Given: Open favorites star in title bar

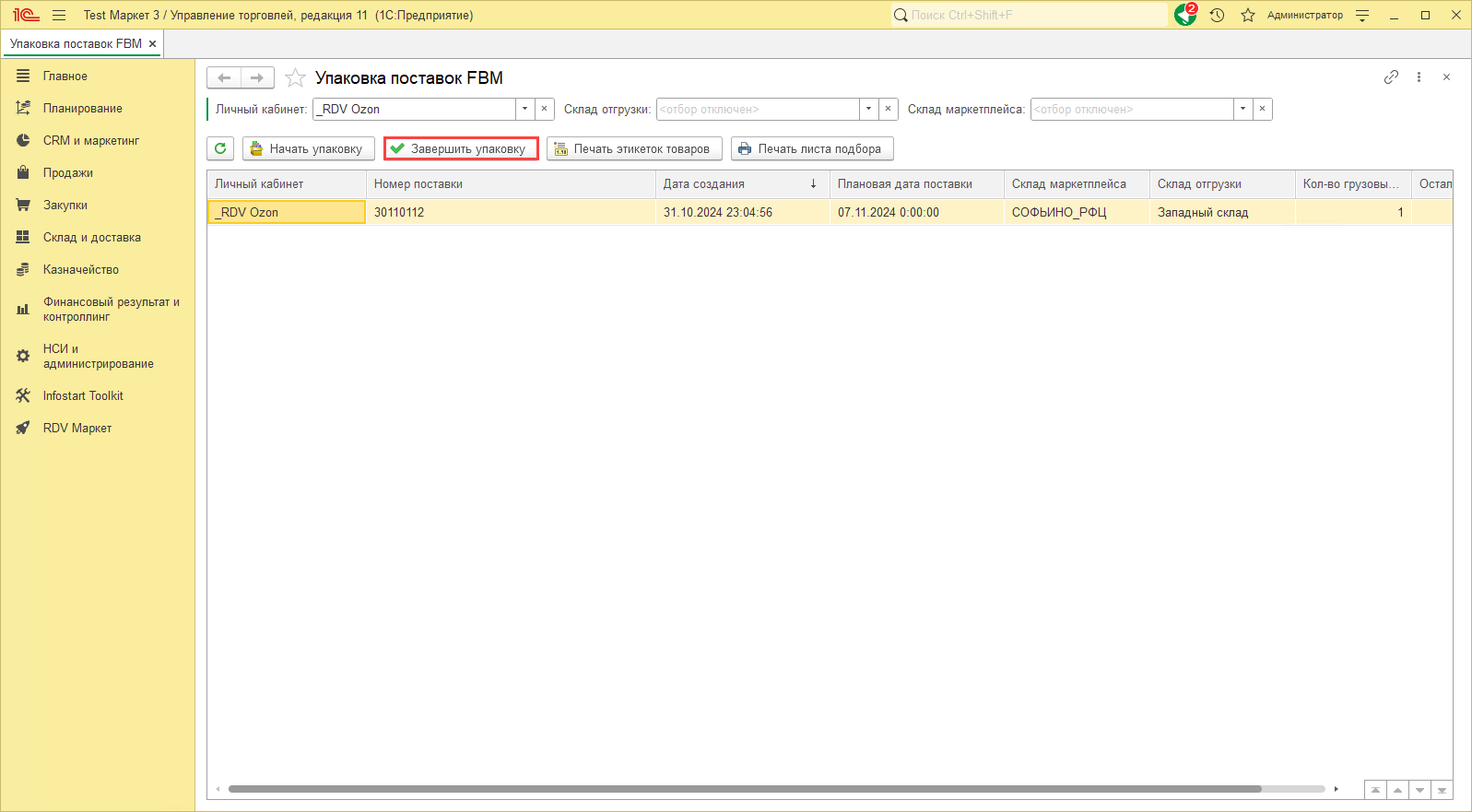Looking at the screenshot, I should coord(1248,15).
